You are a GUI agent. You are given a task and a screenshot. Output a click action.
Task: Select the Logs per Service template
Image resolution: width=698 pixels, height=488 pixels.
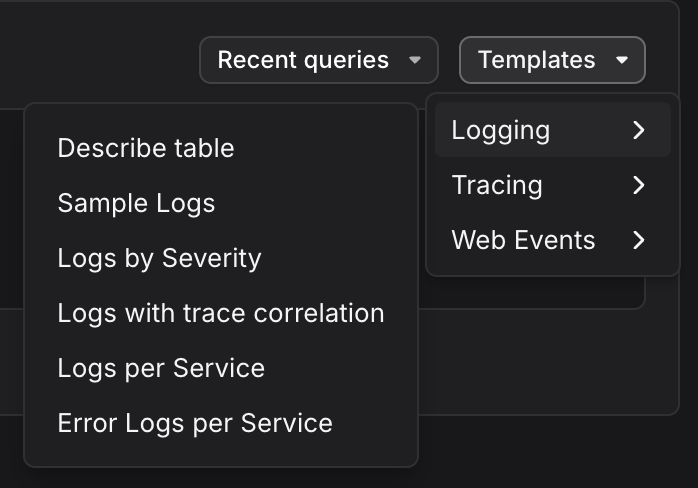161,368
